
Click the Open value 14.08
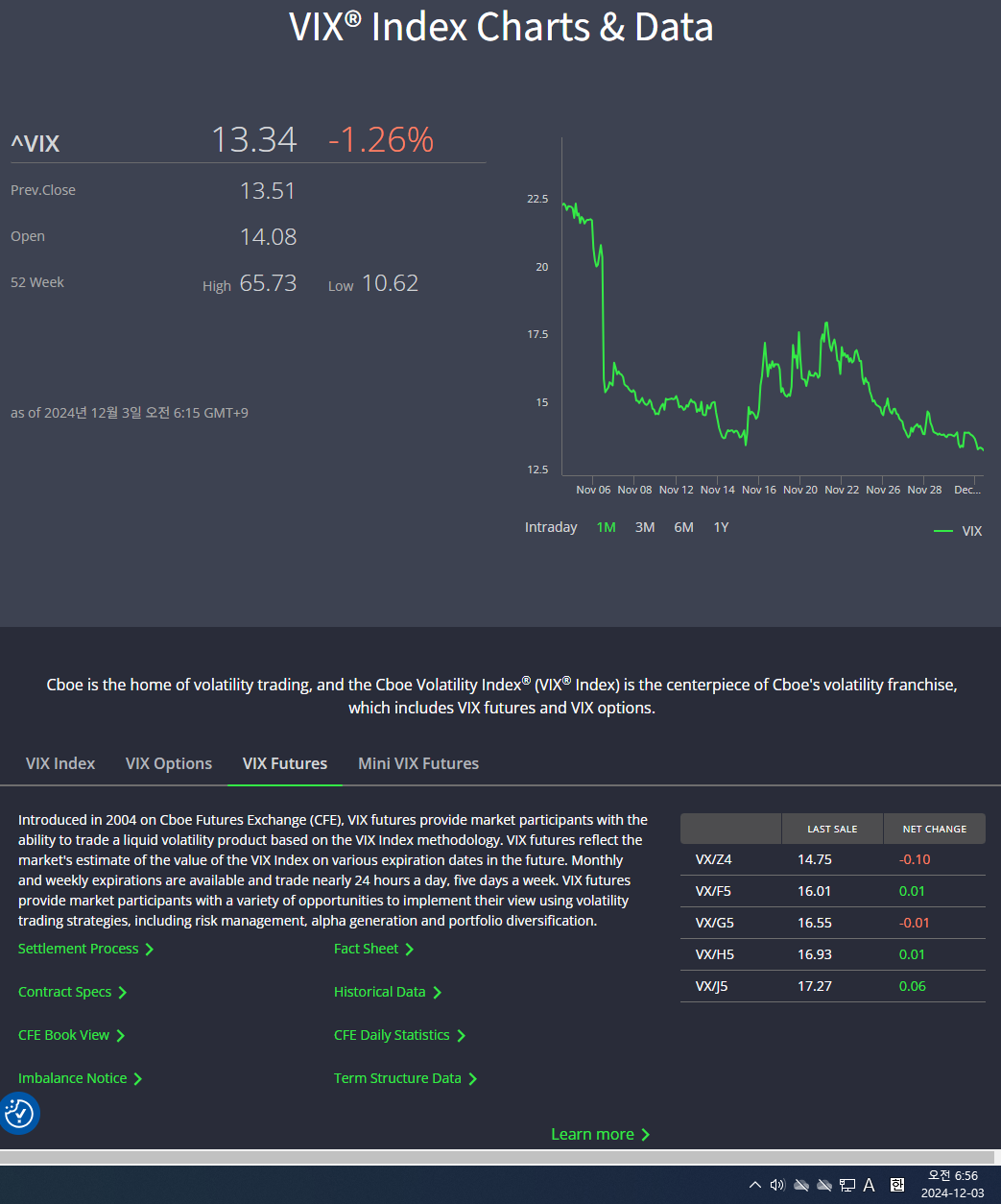[x=269, y=237]
